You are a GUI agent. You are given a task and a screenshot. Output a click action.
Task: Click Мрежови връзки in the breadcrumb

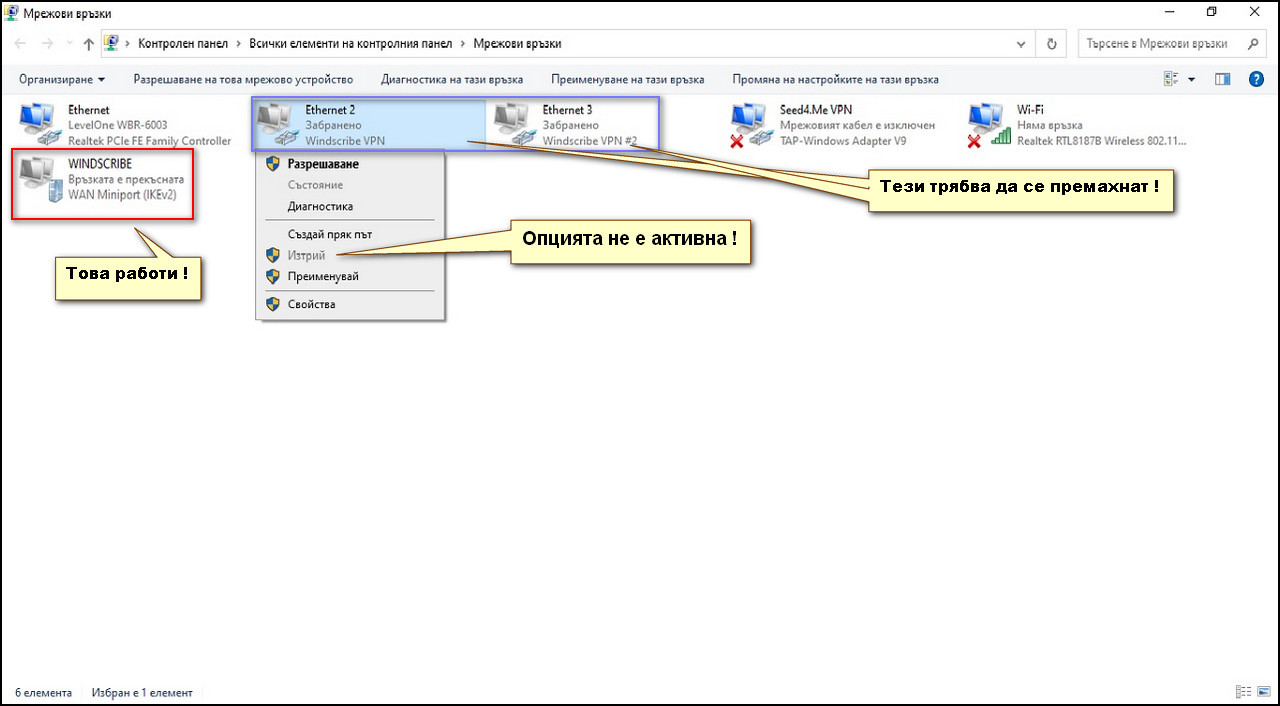pyautogui.click(x=517, y=44)
